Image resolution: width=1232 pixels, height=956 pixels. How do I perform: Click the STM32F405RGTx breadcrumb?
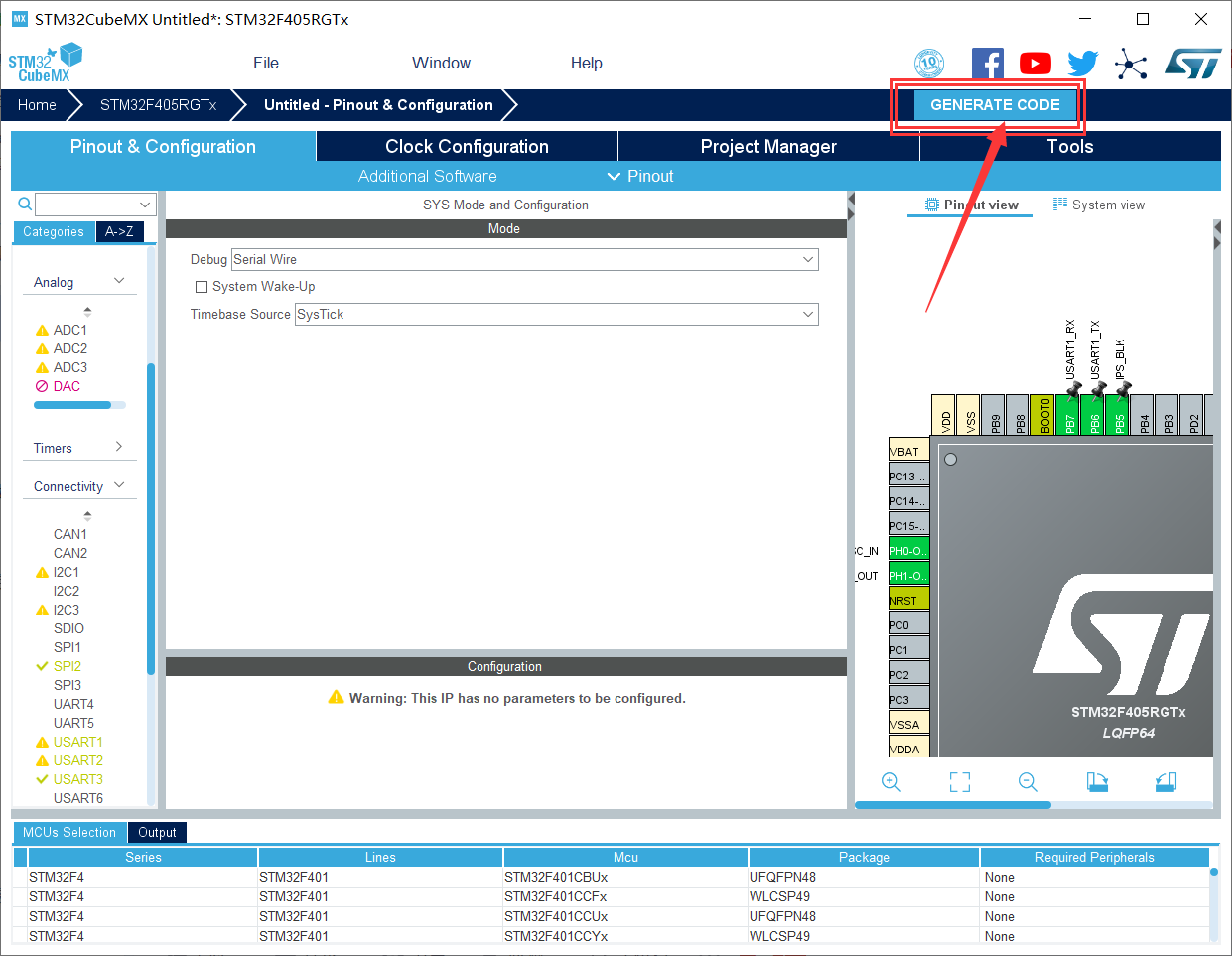pyautogui.click(x=158, y=105)
